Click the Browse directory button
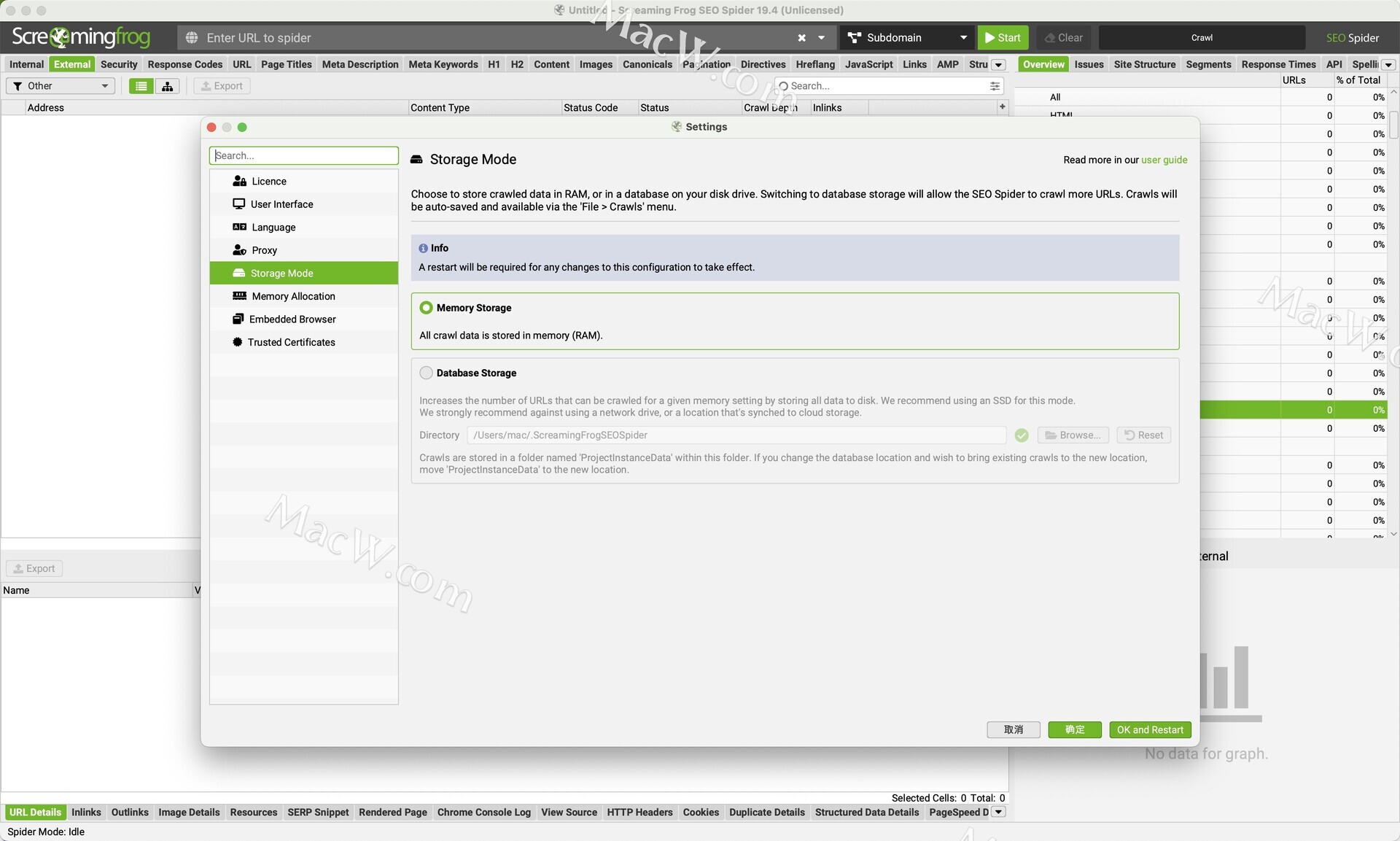Image resolution: width=1400 pixels, height=841 pixels. click(1073, 435)
